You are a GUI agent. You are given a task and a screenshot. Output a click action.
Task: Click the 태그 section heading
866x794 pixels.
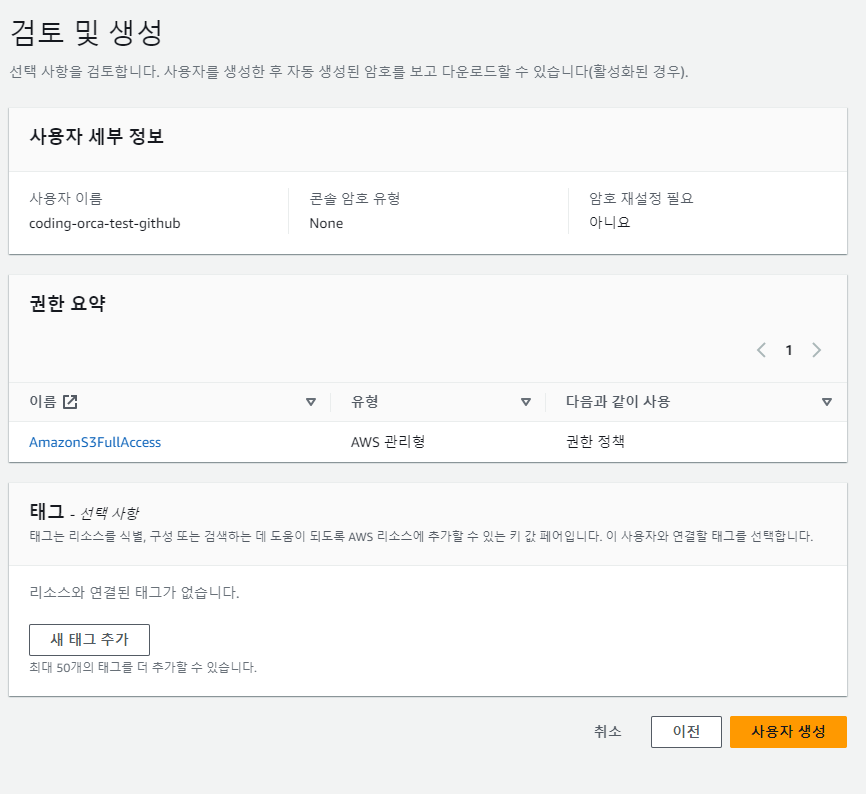tap(47, 512)
